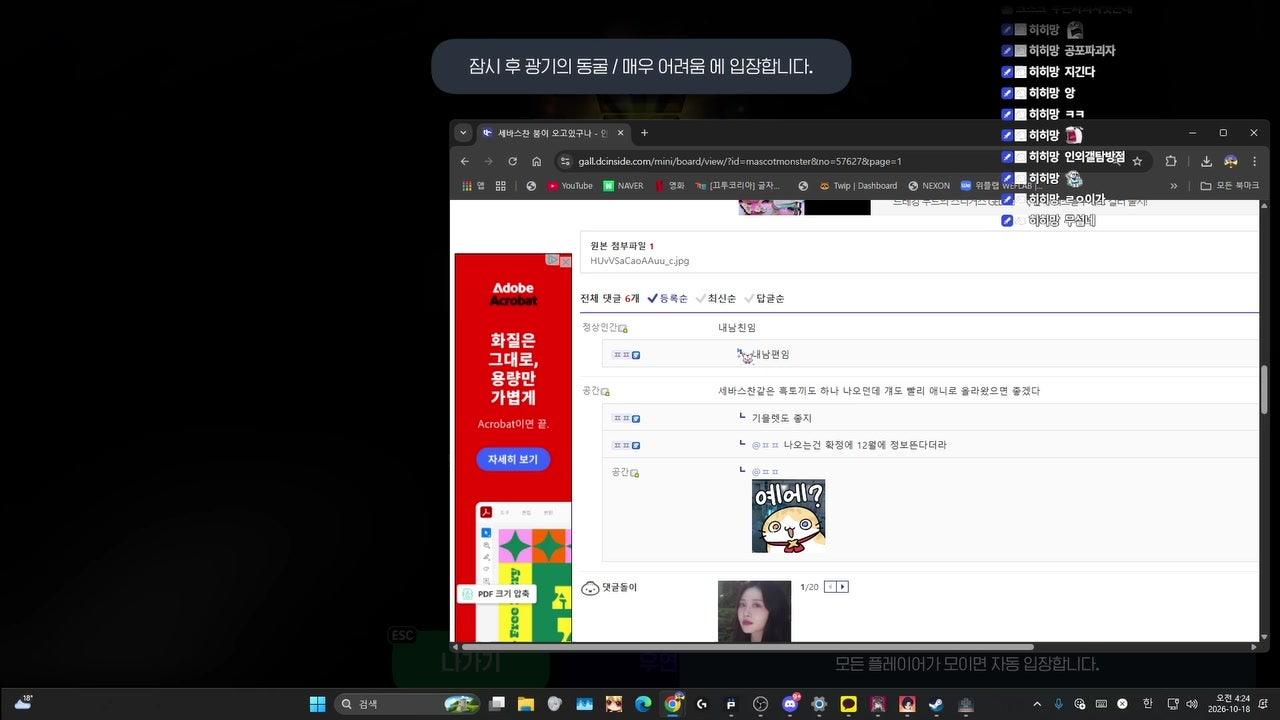
Task: Open the Chrome extensions puzzle icon
Action: pos(1171,161)
